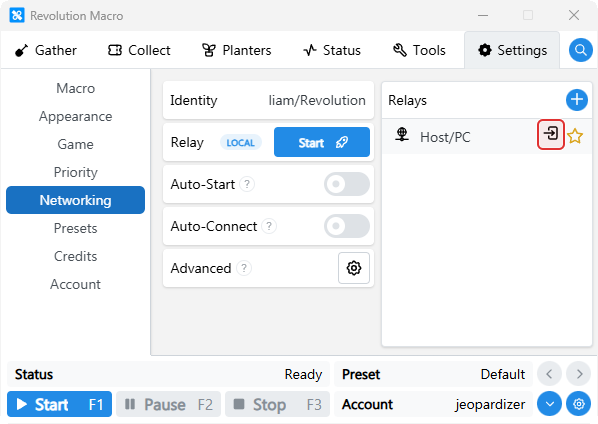Close the Revolution Macro window

pos(574,15)
